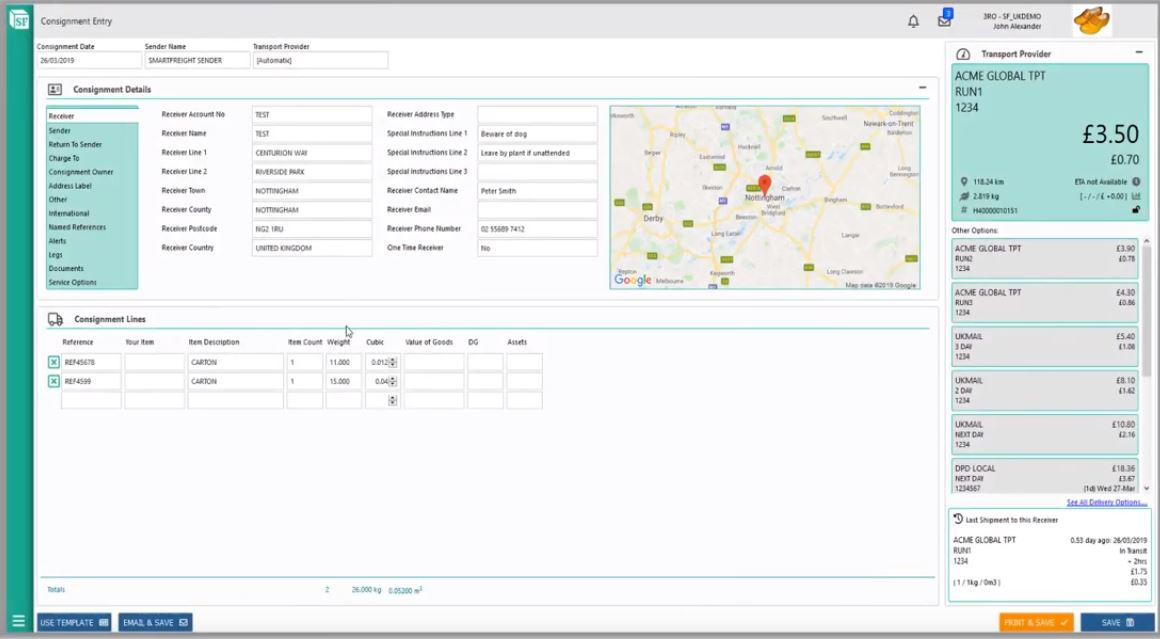
Task: Click the Transport Provider gauge icon
Action: pyautogui.click(x=962, y=54)
